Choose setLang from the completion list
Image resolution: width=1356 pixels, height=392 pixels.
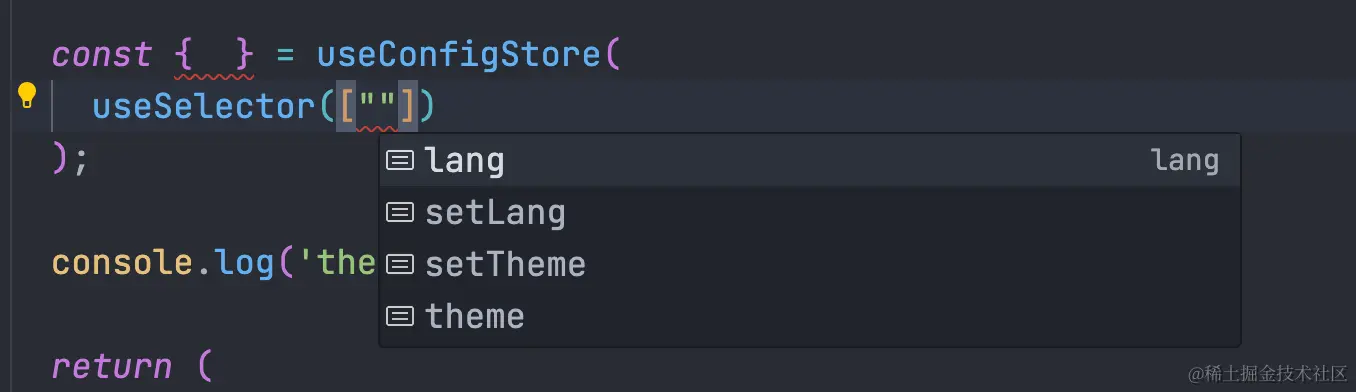click(809, 213)
